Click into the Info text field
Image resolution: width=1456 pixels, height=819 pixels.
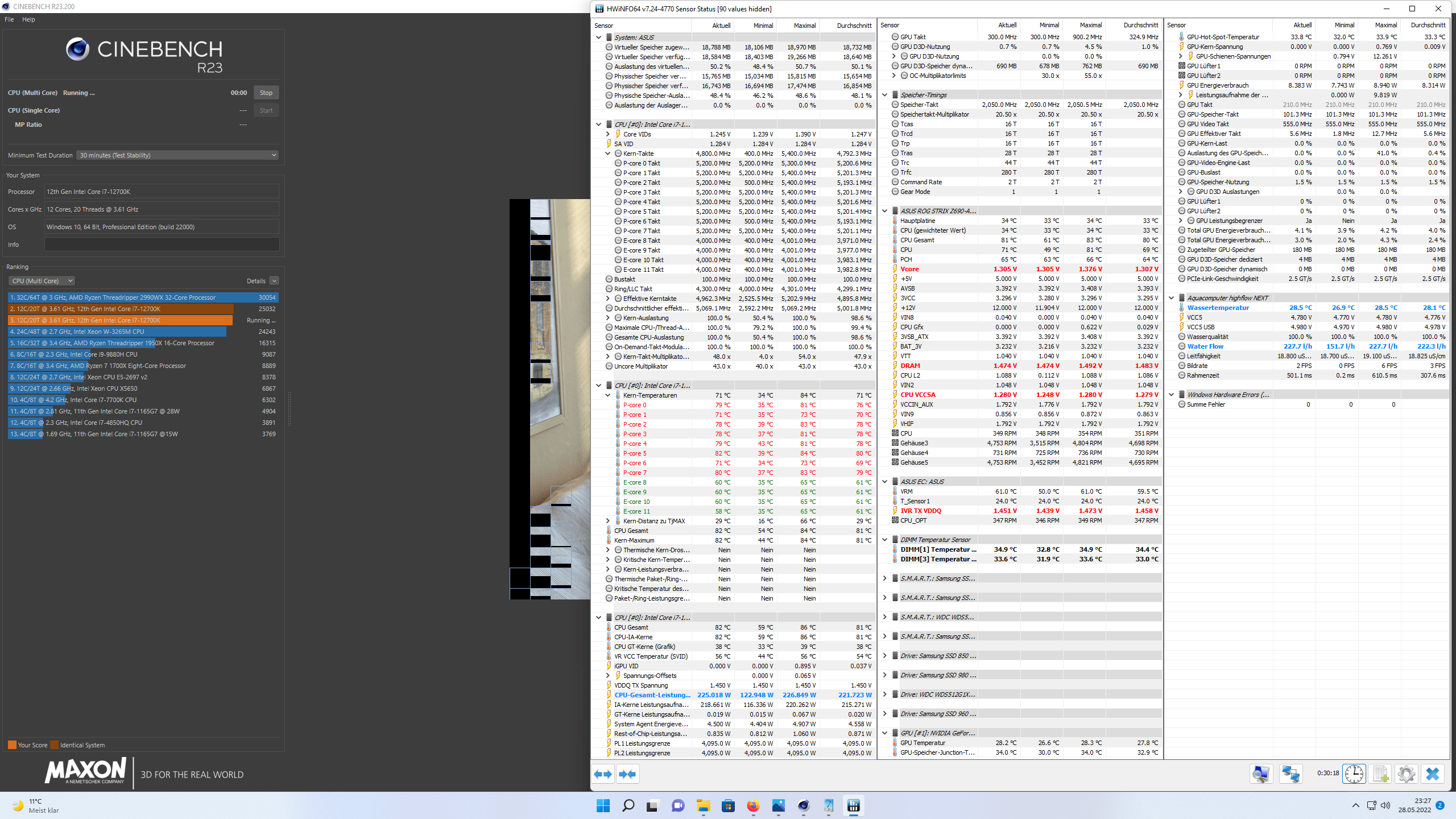point(162,245)
